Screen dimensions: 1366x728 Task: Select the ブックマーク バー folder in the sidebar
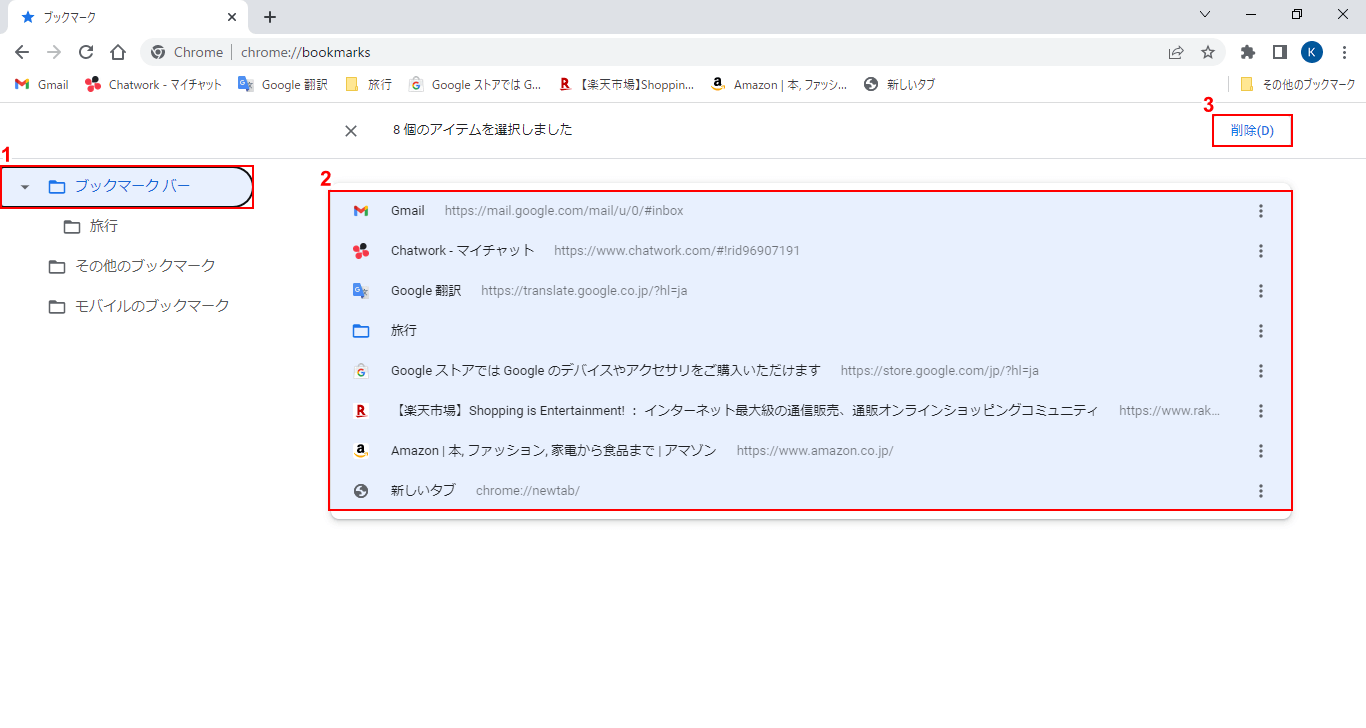pos(126,187)
